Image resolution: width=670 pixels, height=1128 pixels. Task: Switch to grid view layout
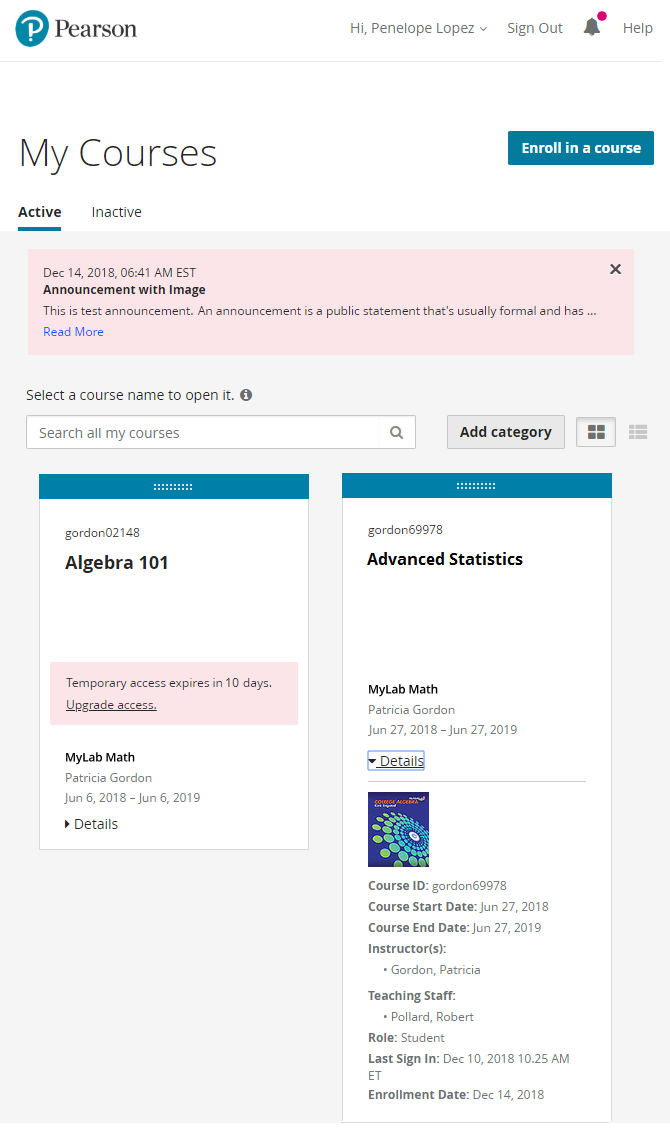(x=596, y=432)
